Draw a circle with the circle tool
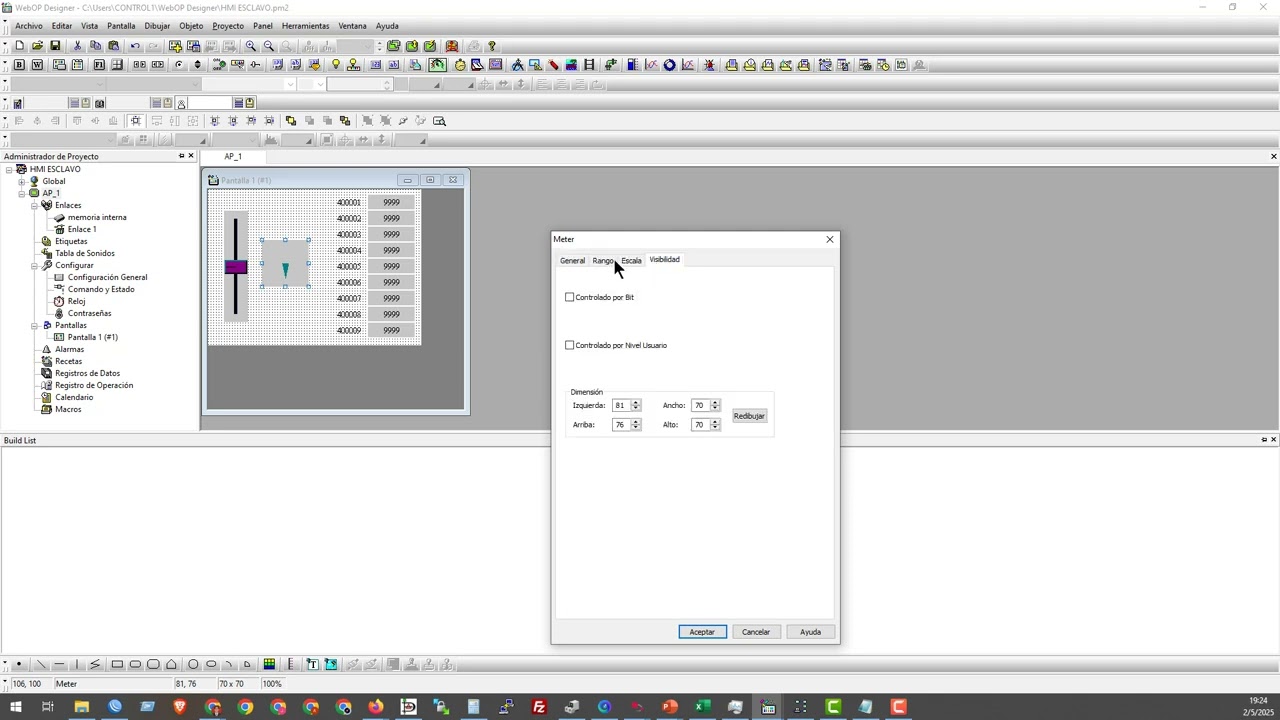Image resolution: width=1280 pixels, height=720 pixels. coord(193,665)
